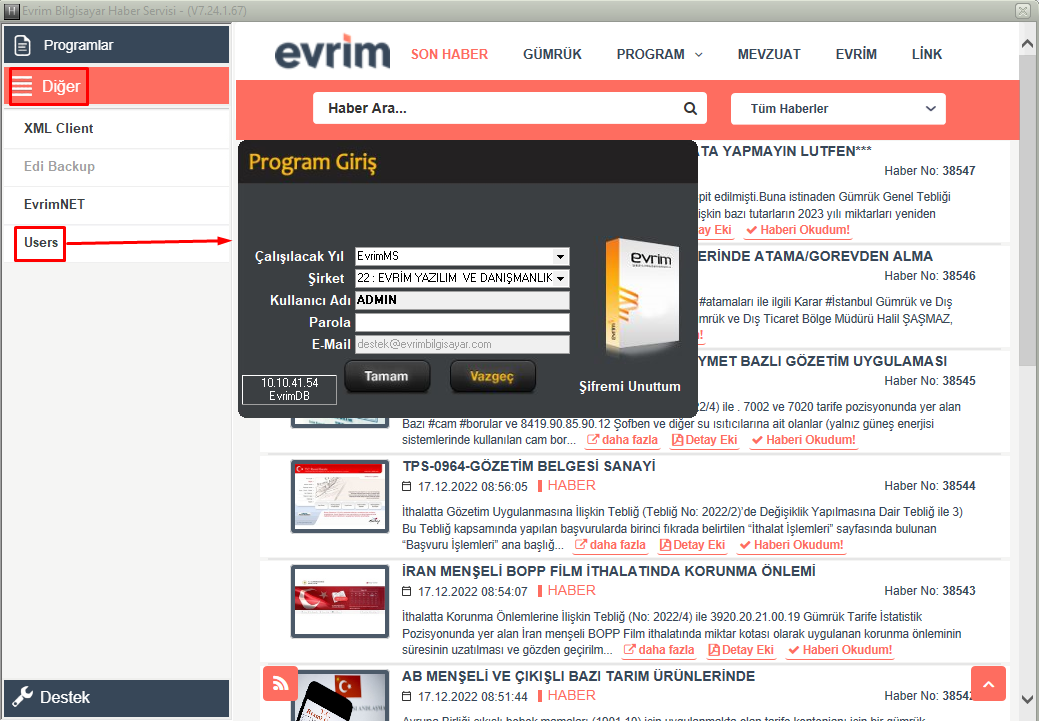Image resolution: width=1039 pixels, height=721 pixels.
Task: Mark news 38544 as Haberi Okudum
Action: tap(792, 545)
